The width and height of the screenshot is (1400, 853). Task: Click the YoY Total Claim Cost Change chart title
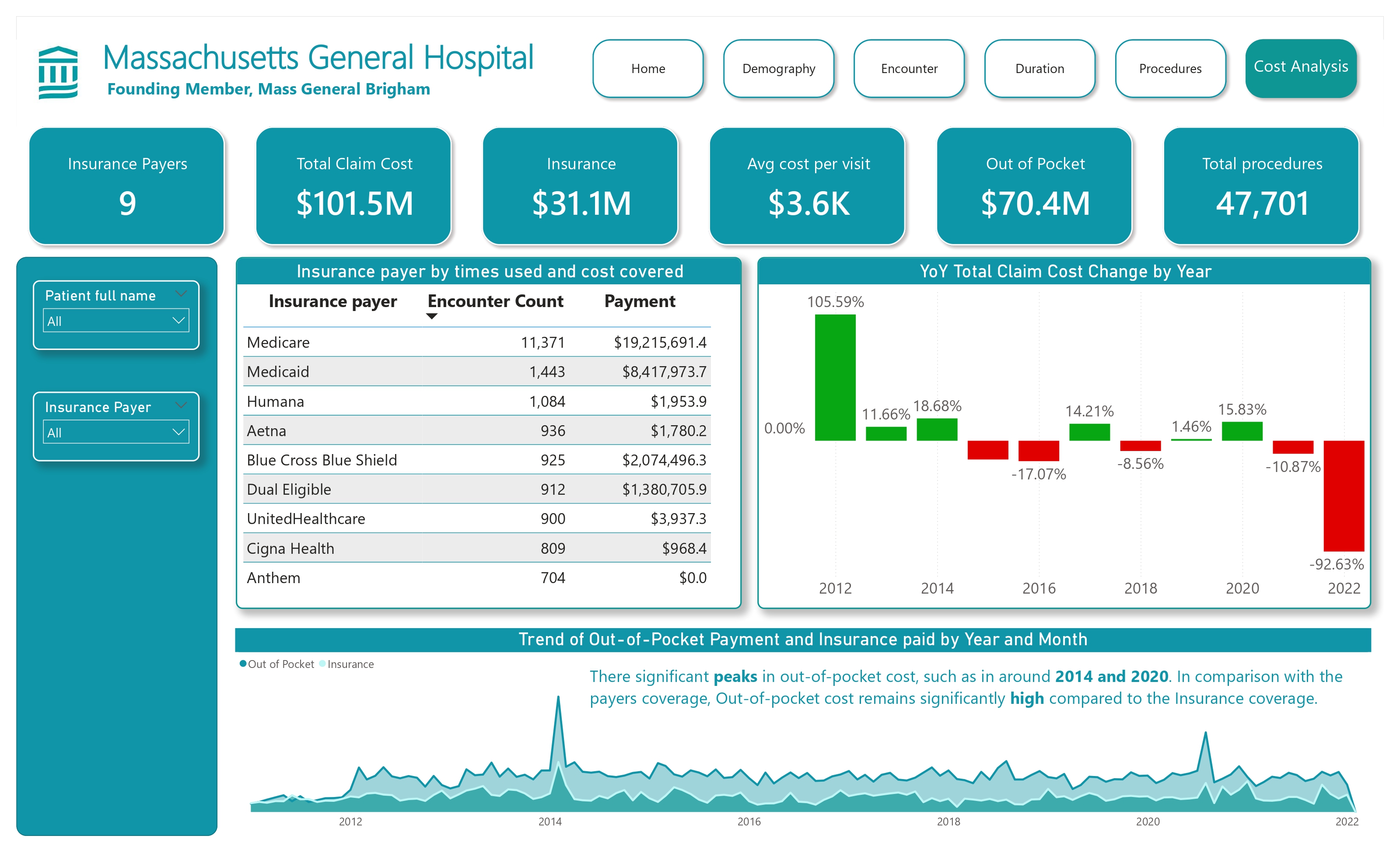1065,272
